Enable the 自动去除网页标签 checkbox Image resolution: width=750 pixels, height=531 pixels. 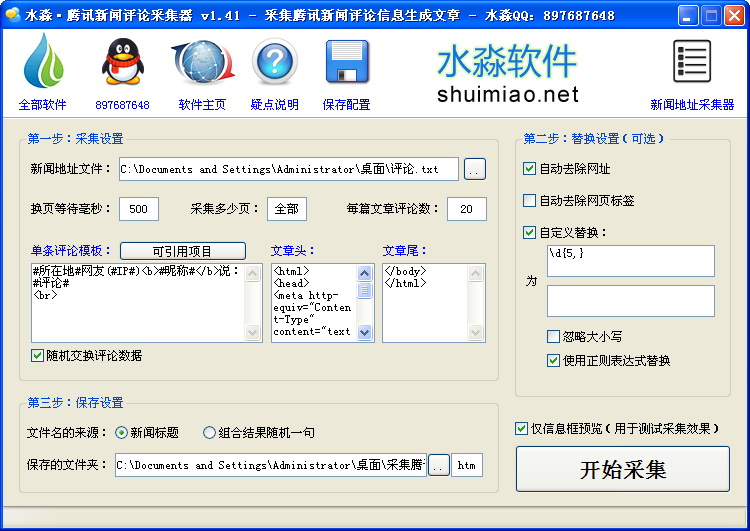click(x=529, y=200)
